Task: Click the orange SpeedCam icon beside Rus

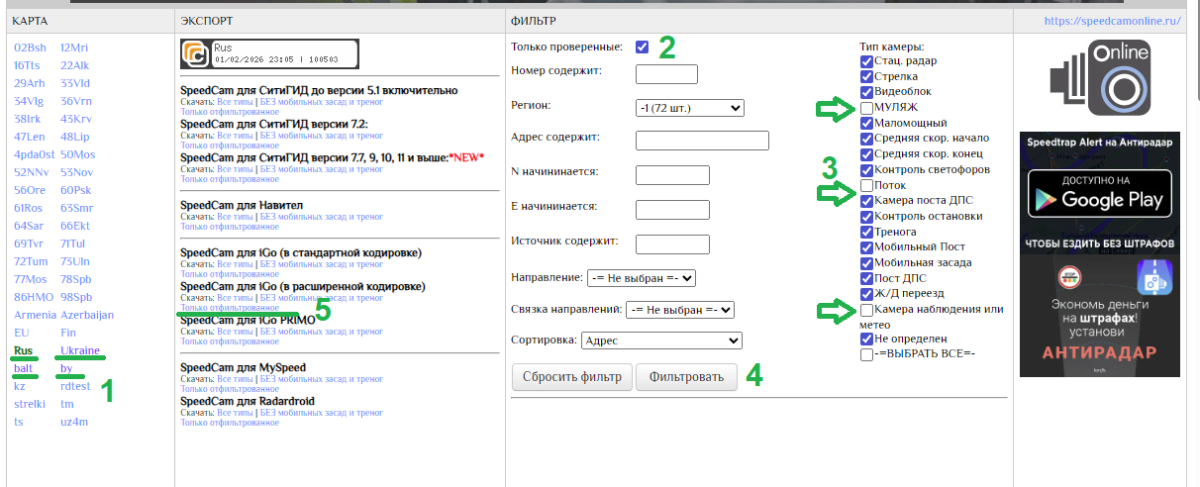Action: coord(195,53)
